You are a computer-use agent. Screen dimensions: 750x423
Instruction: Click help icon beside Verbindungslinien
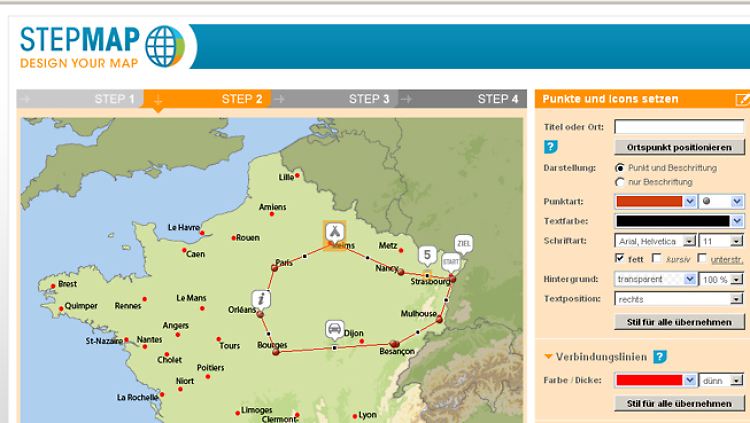(660, 357)
